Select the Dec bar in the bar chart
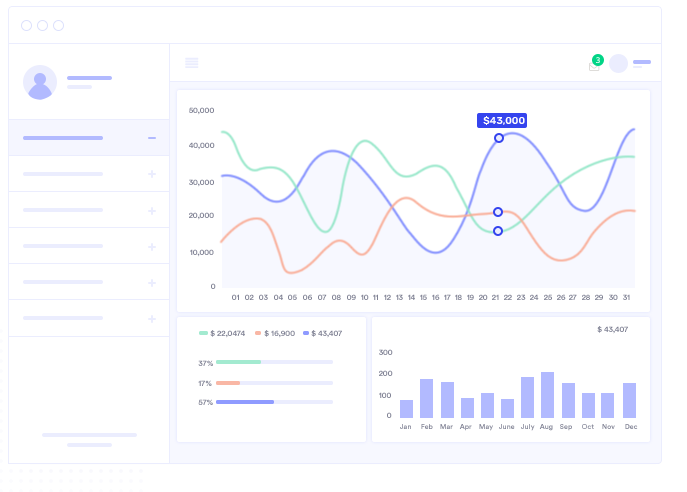 coord(630,400)
